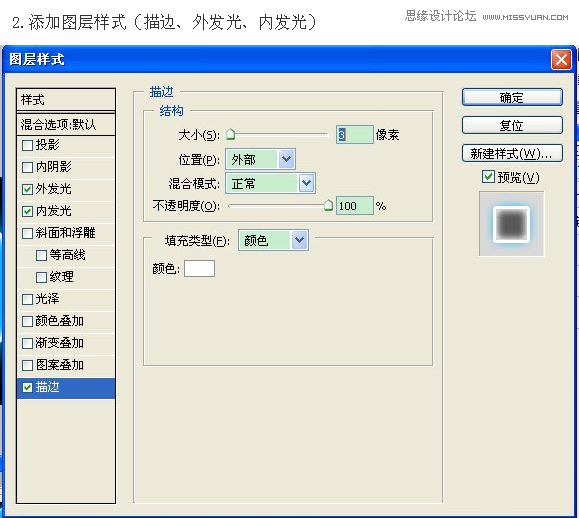Toggle the 预览 preview checkbox
Image resolution: width=579 pixels, height=518 pixels.
point(488,177)
